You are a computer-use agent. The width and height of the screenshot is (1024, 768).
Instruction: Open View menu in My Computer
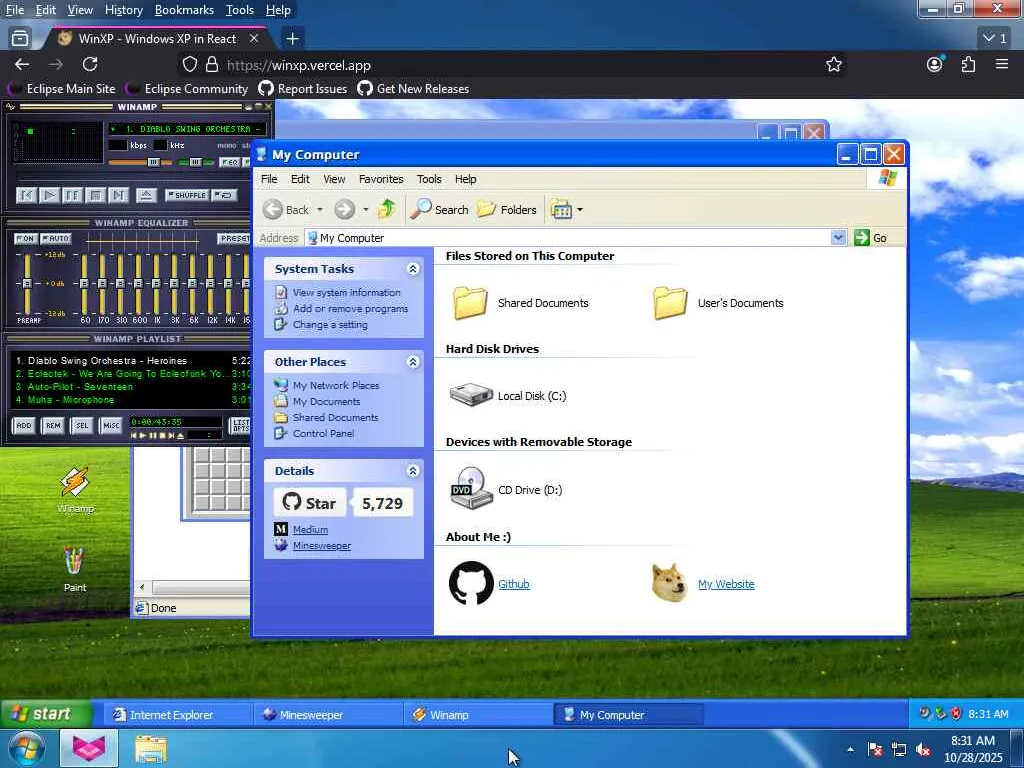point(334,179)
